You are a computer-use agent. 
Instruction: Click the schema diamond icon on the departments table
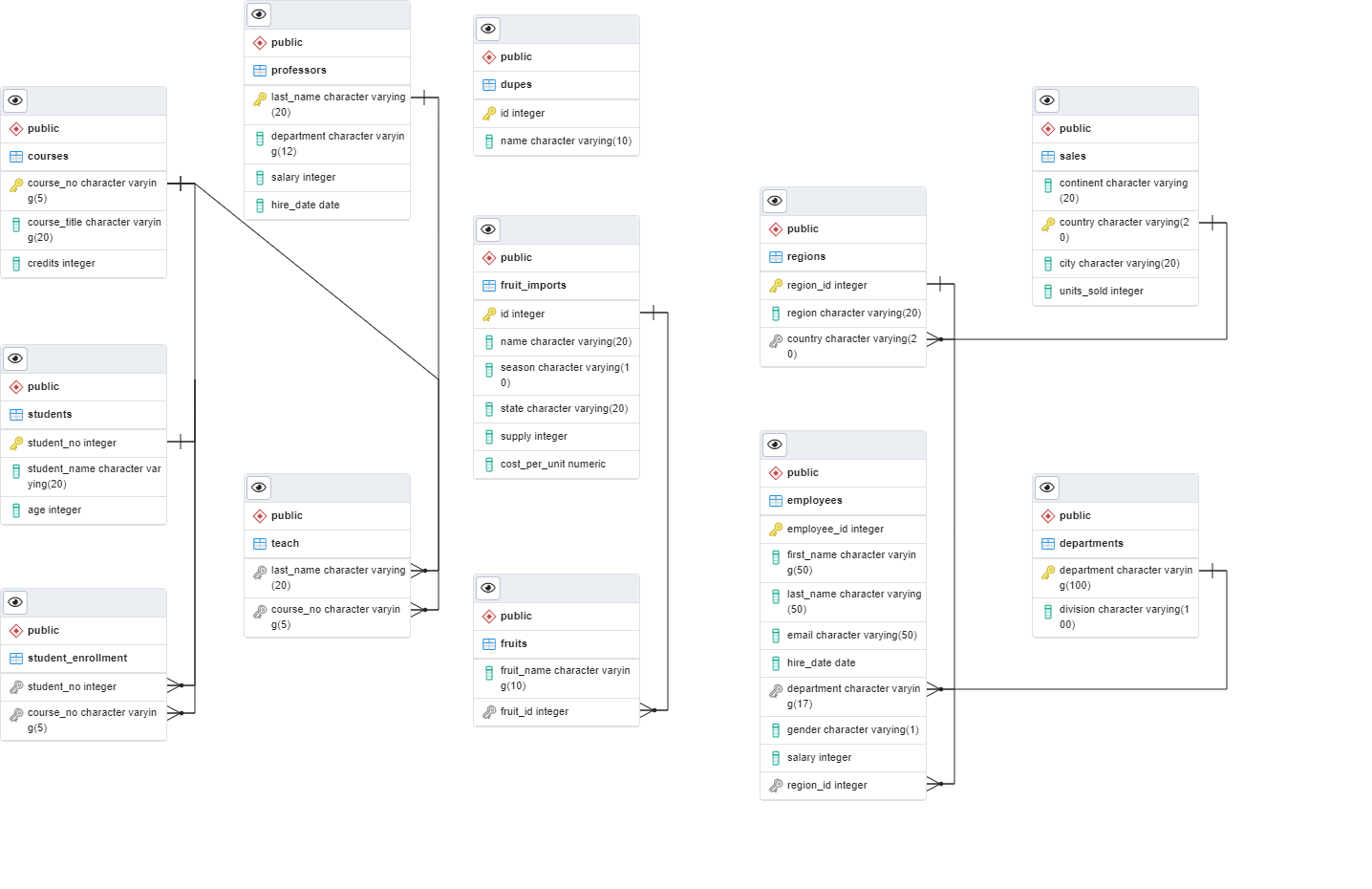click(1047, 515)
